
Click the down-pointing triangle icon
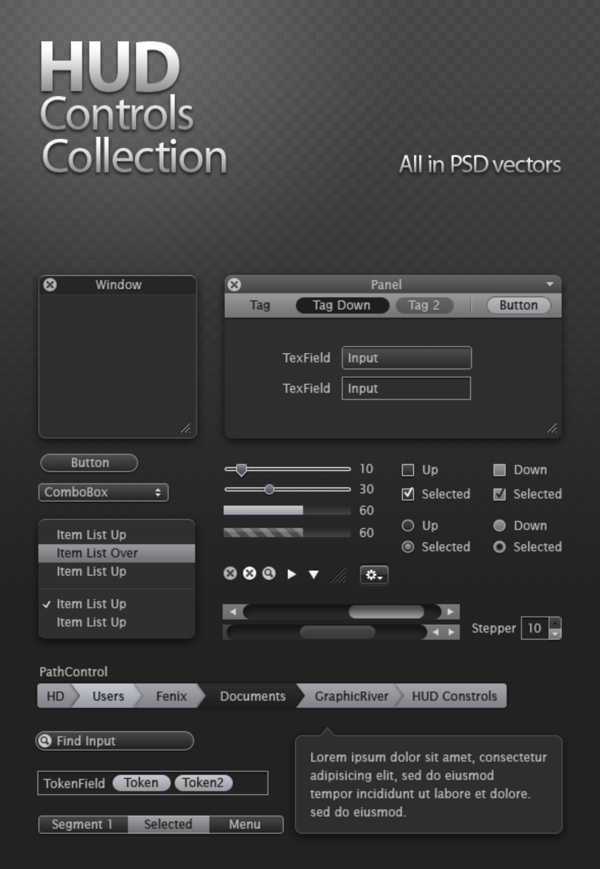click(x=314, y=575)
